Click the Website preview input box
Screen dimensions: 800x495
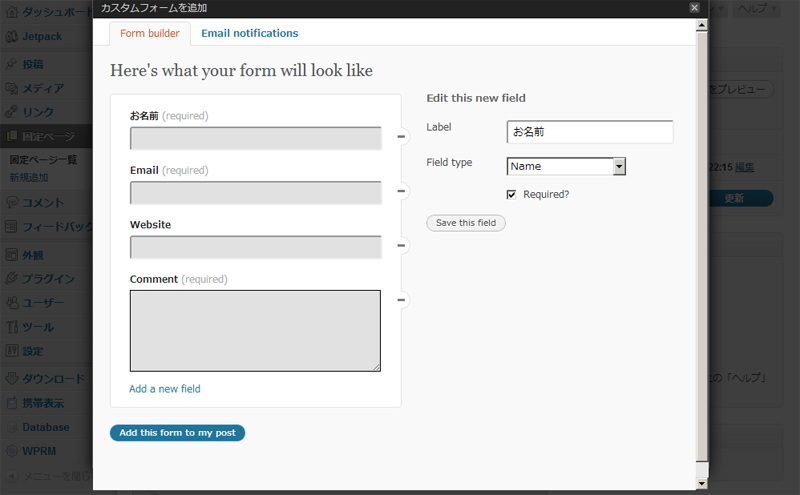[256, 248]
